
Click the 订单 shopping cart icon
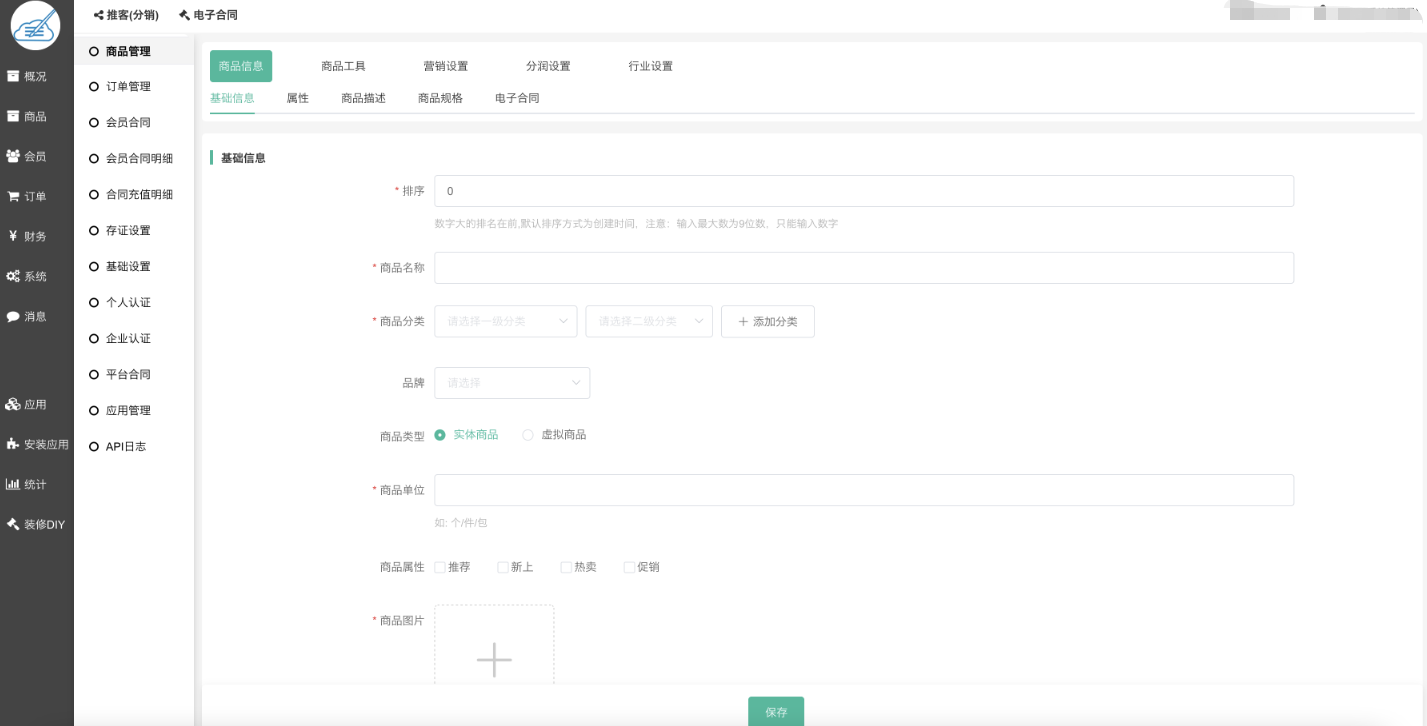13,196
